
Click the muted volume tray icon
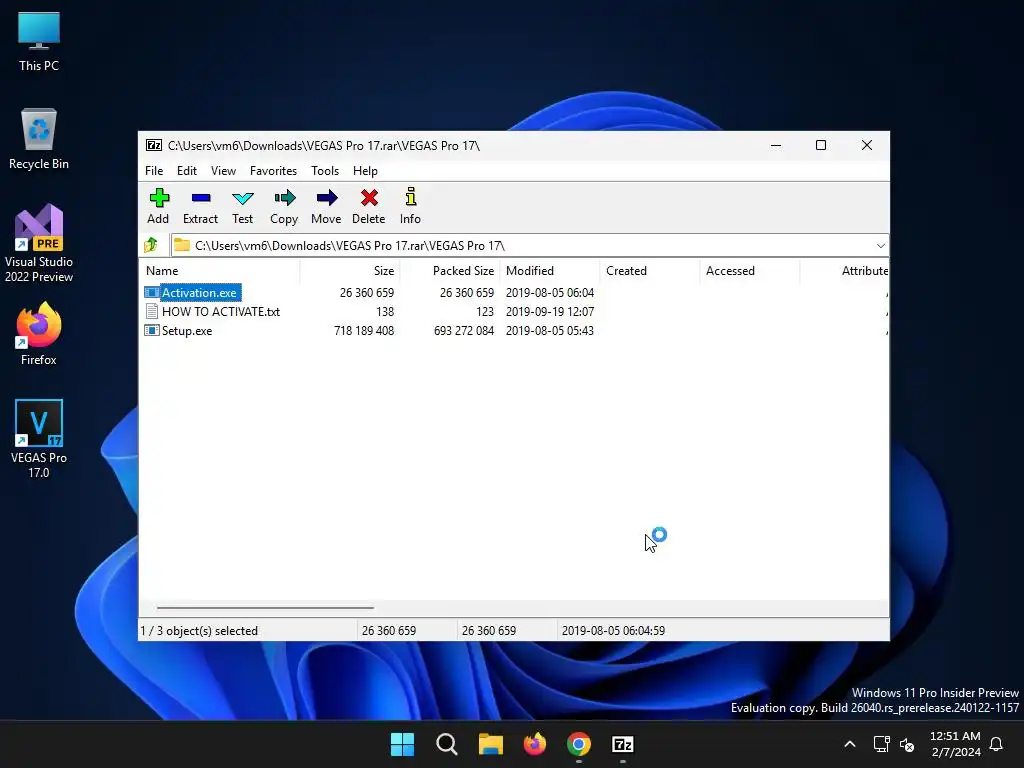[x=907, y=744]
